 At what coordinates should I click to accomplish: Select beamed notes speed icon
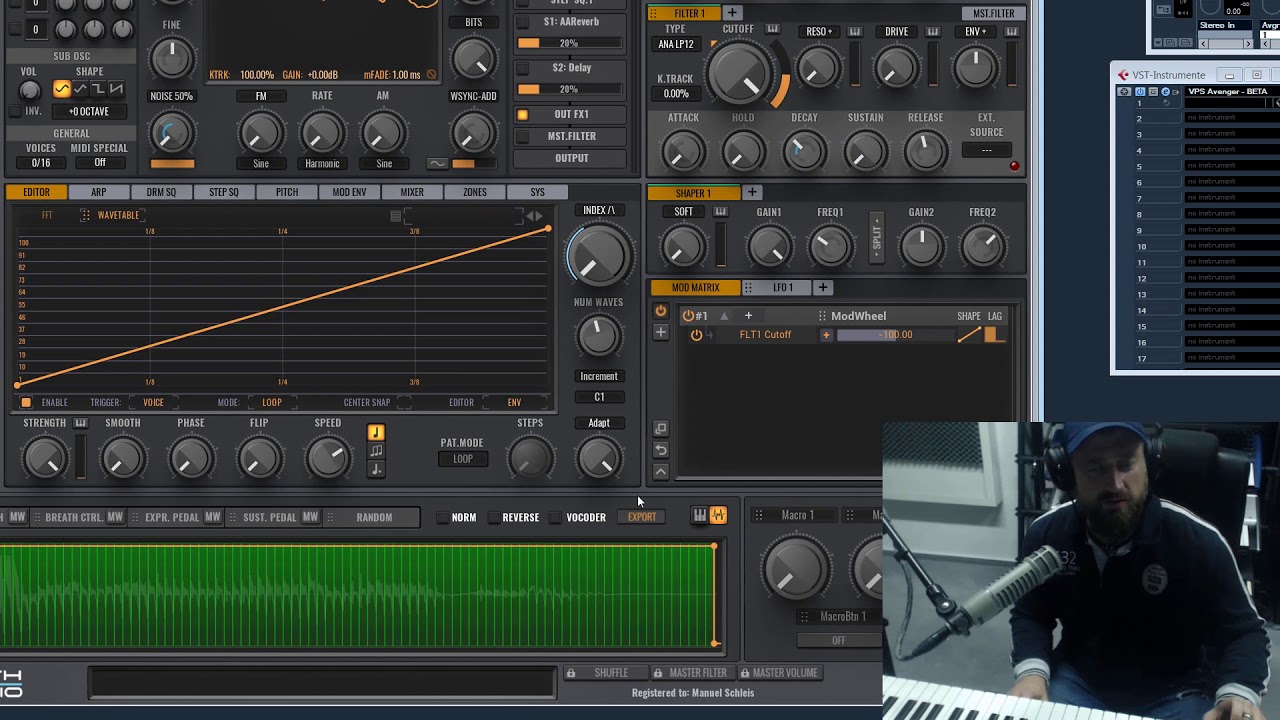(376, 451)
